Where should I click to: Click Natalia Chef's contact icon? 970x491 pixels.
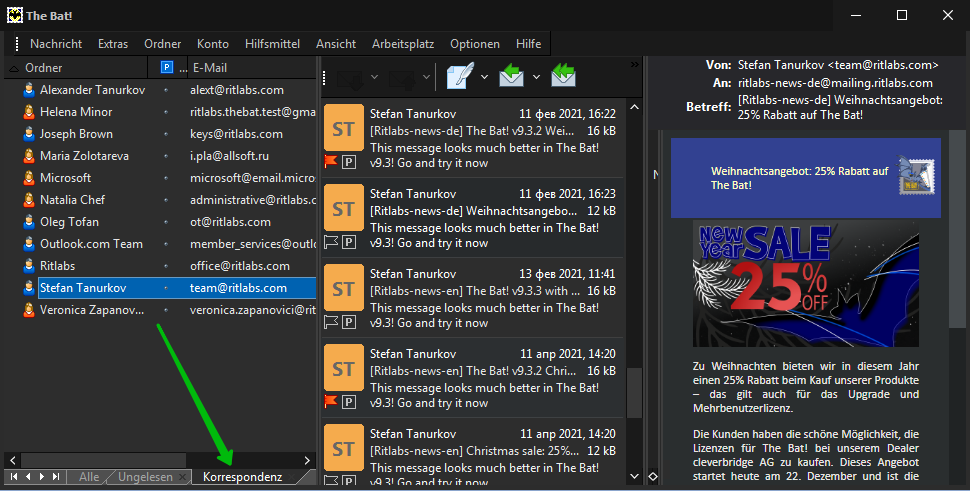pos(28,200)
